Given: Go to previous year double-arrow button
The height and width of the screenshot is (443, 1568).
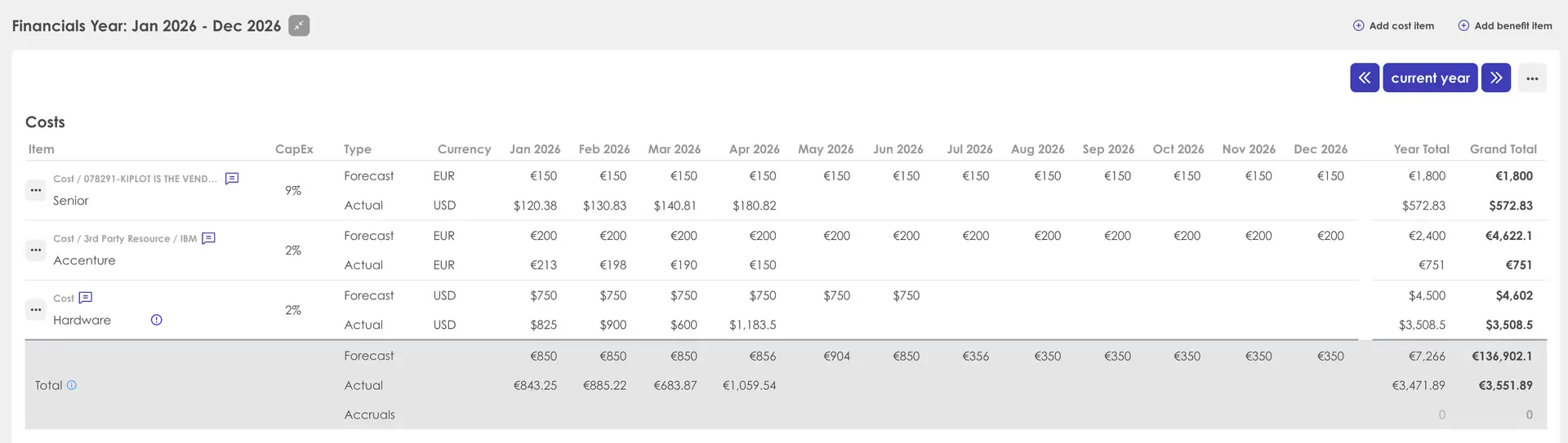Looking at the screenshot, I should click(x=1365, y=78).
